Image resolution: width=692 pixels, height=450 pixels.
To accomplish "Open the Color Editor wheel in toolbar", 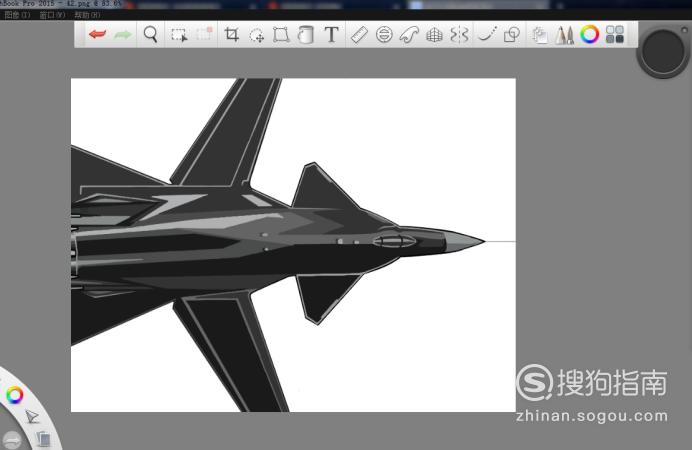I will click(x=589, y=34).
